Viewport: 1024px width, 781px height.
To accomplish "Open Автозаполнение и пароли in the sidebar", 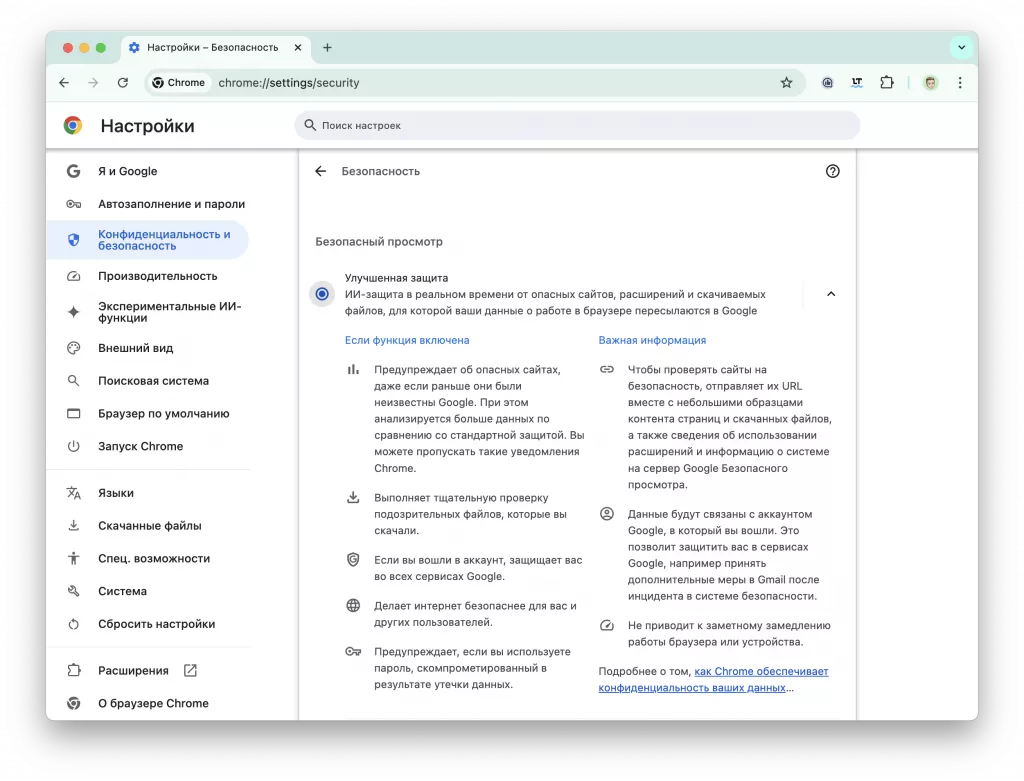I will (170, 204).
